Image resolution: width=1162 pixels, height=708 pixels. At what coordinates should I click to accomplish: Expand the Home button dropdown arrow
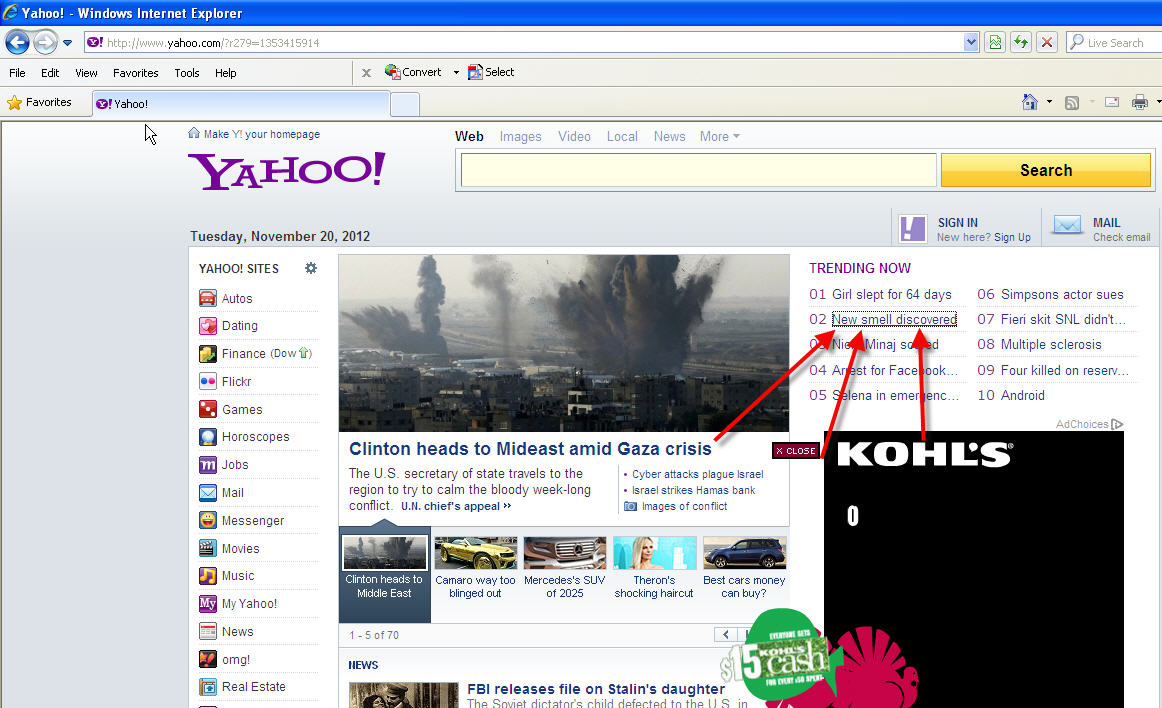point(1049,102)
